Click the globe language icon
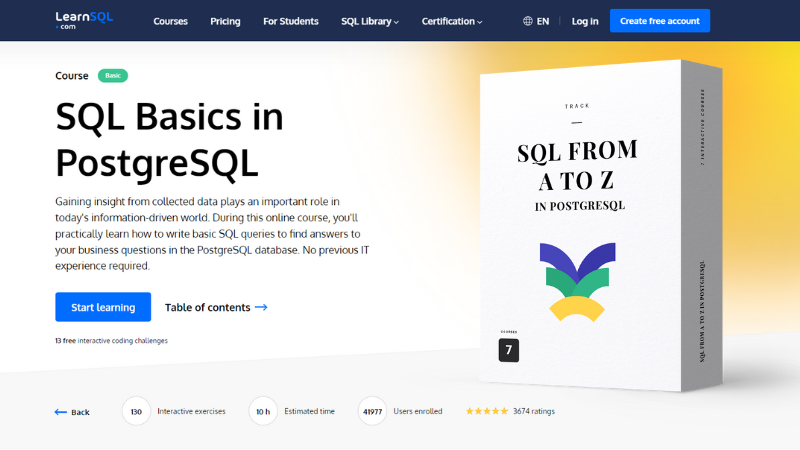Viewport: 800px width, 450px height. click(x=528, y=21)
